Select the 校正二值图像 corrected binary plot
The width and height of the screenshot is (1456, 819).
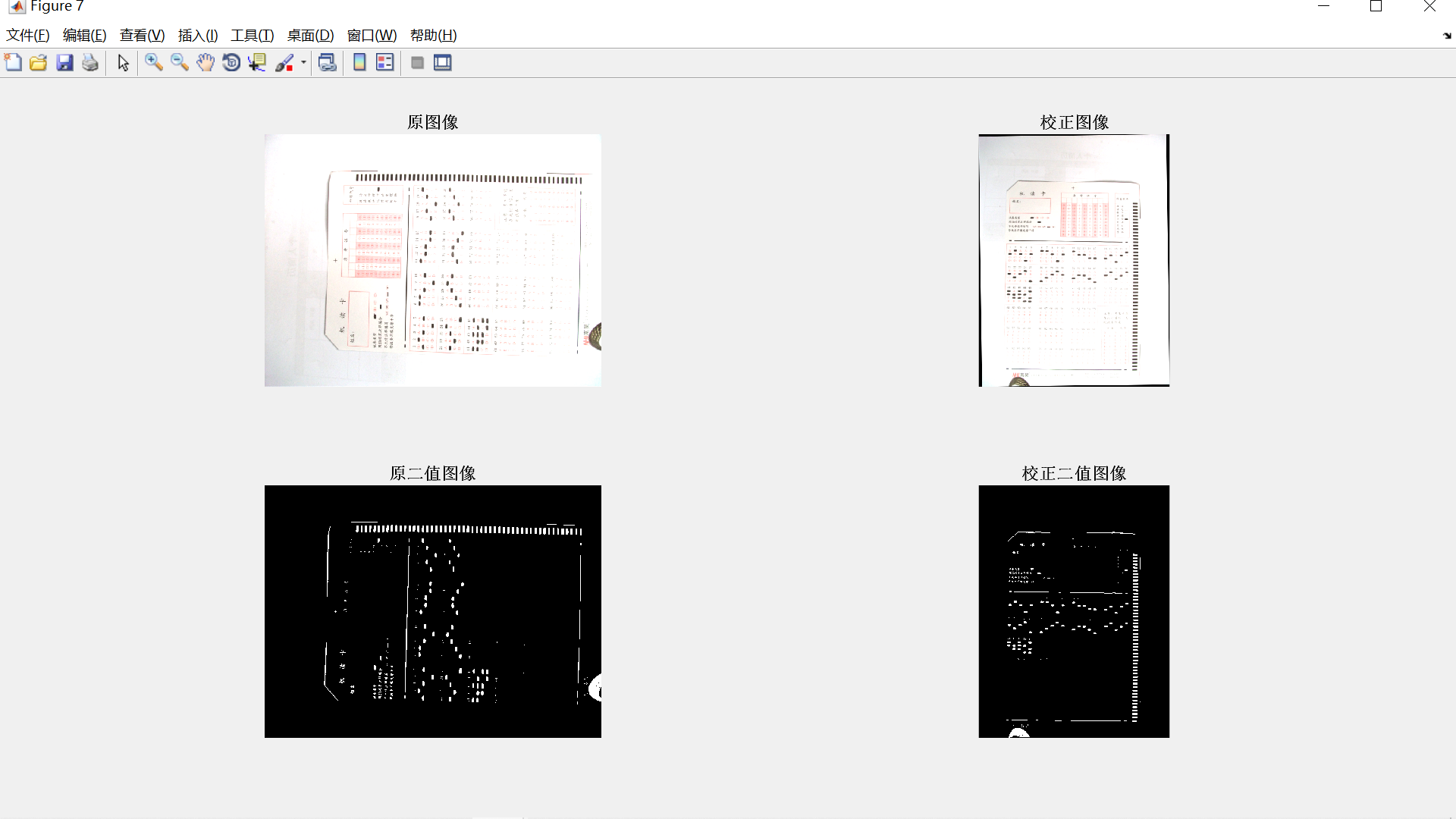click(1074, 611)
